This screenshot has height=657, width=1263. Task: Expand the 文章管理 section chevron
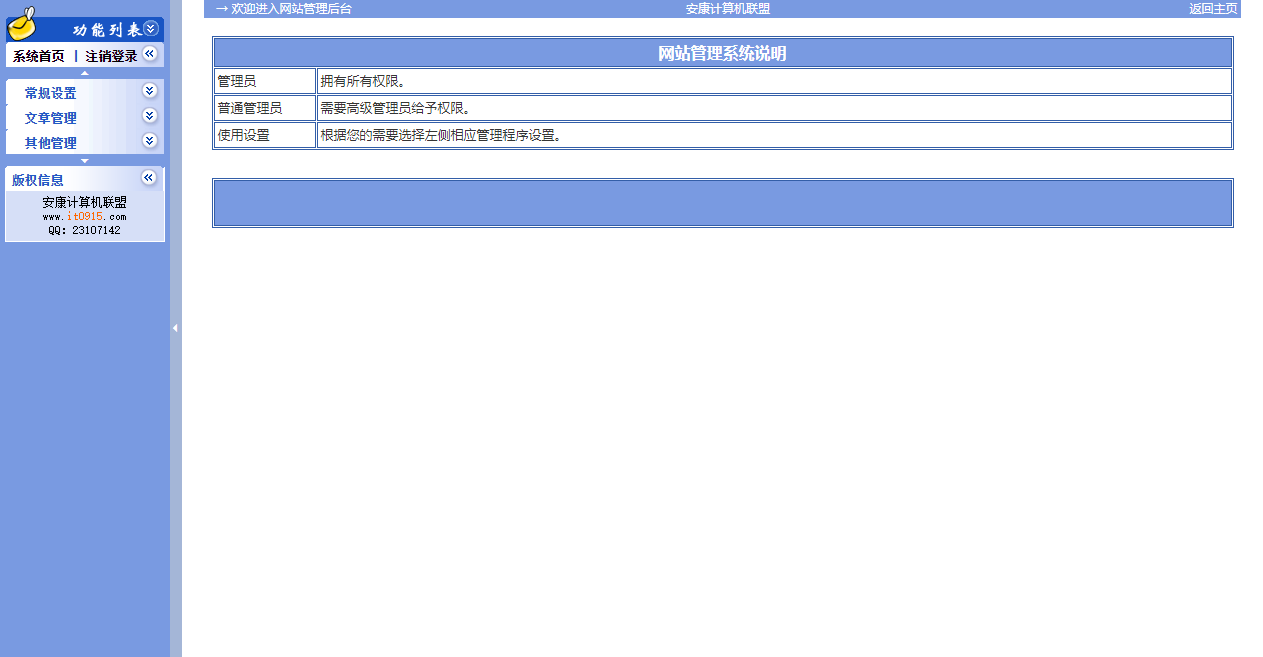click(150, 116)
